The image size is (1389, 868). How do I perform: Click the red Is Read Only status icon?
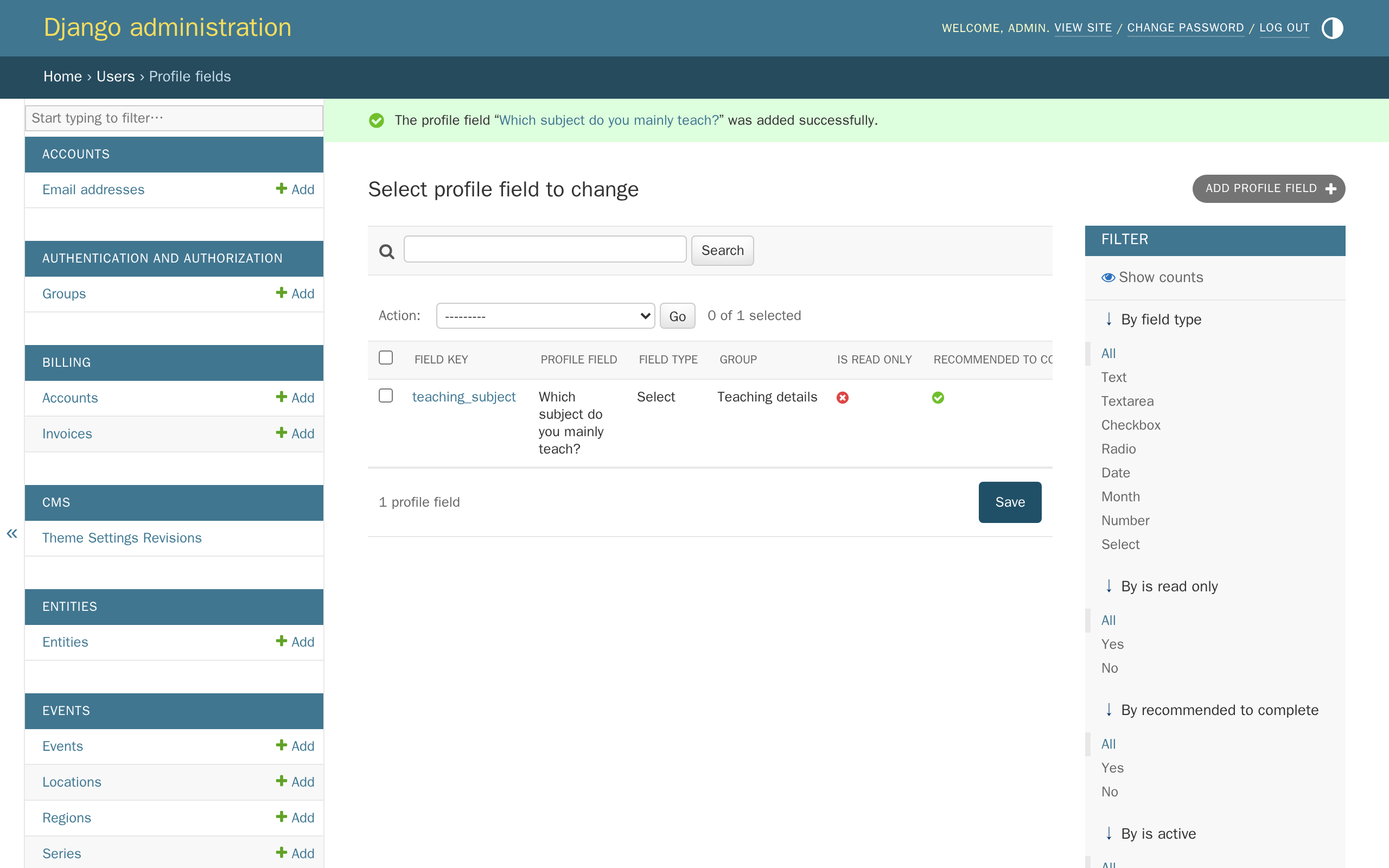[x=843, y=397]
